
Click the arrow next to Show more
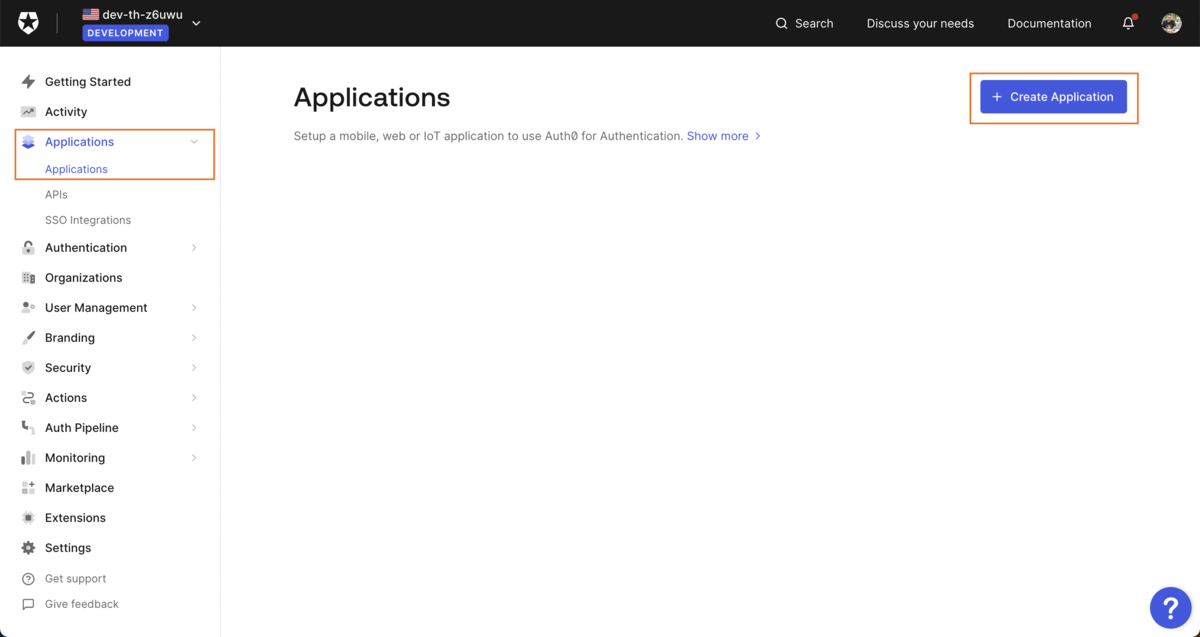point(758,136)
